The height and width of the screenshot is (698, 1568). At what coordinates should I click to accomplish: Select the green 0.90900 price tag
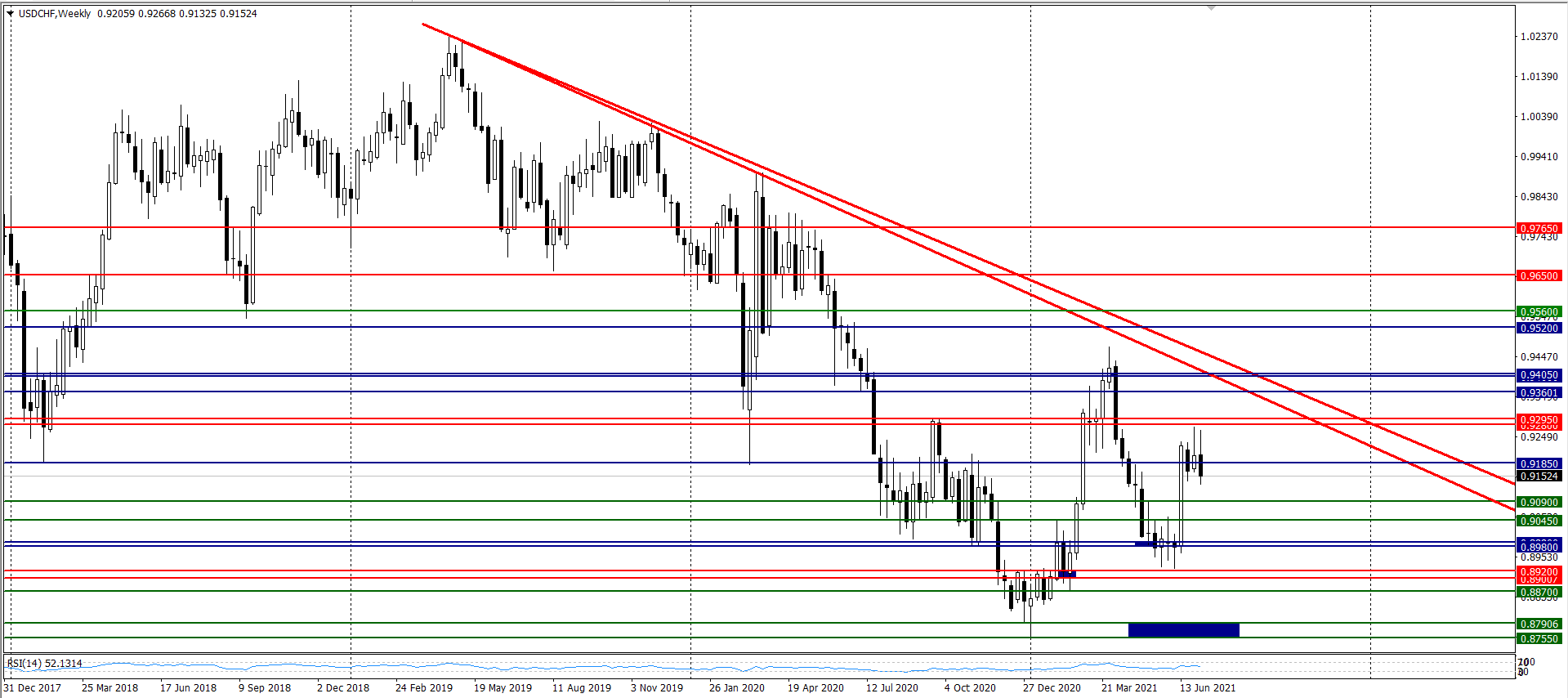[x=1539, y=503]
